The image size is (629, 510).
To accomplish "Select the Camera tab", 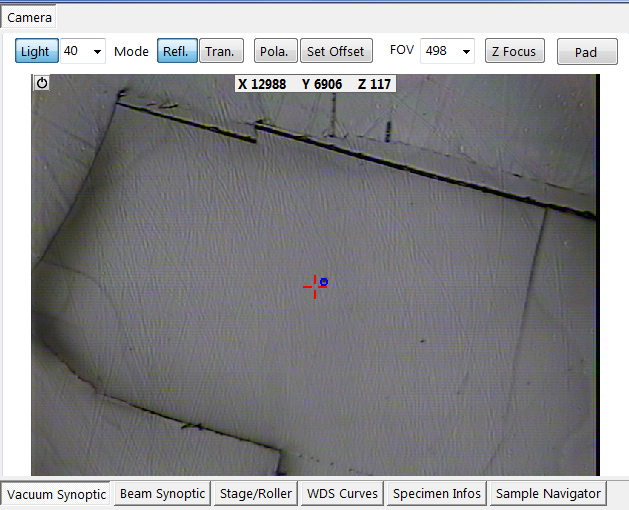I will pos(30,17).
